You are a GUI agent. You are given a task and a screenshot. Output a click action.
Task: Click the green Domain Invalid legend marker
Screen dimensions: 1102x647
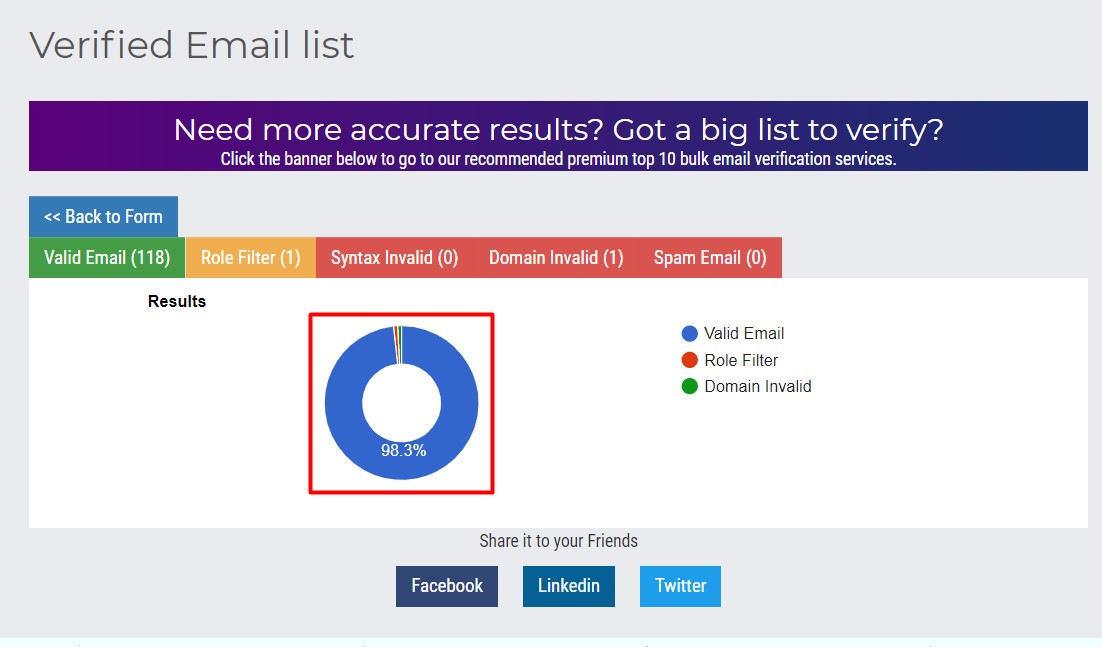687,386
